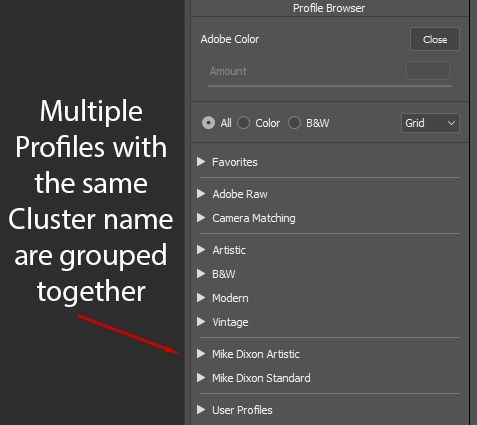Expand the Adobe Raw profile group

[201, 194]
